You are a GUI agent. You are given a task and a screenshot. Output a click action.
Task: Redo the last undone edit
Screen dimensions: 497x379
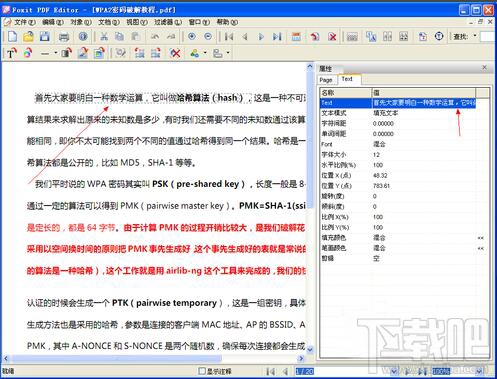click(171, 36)
